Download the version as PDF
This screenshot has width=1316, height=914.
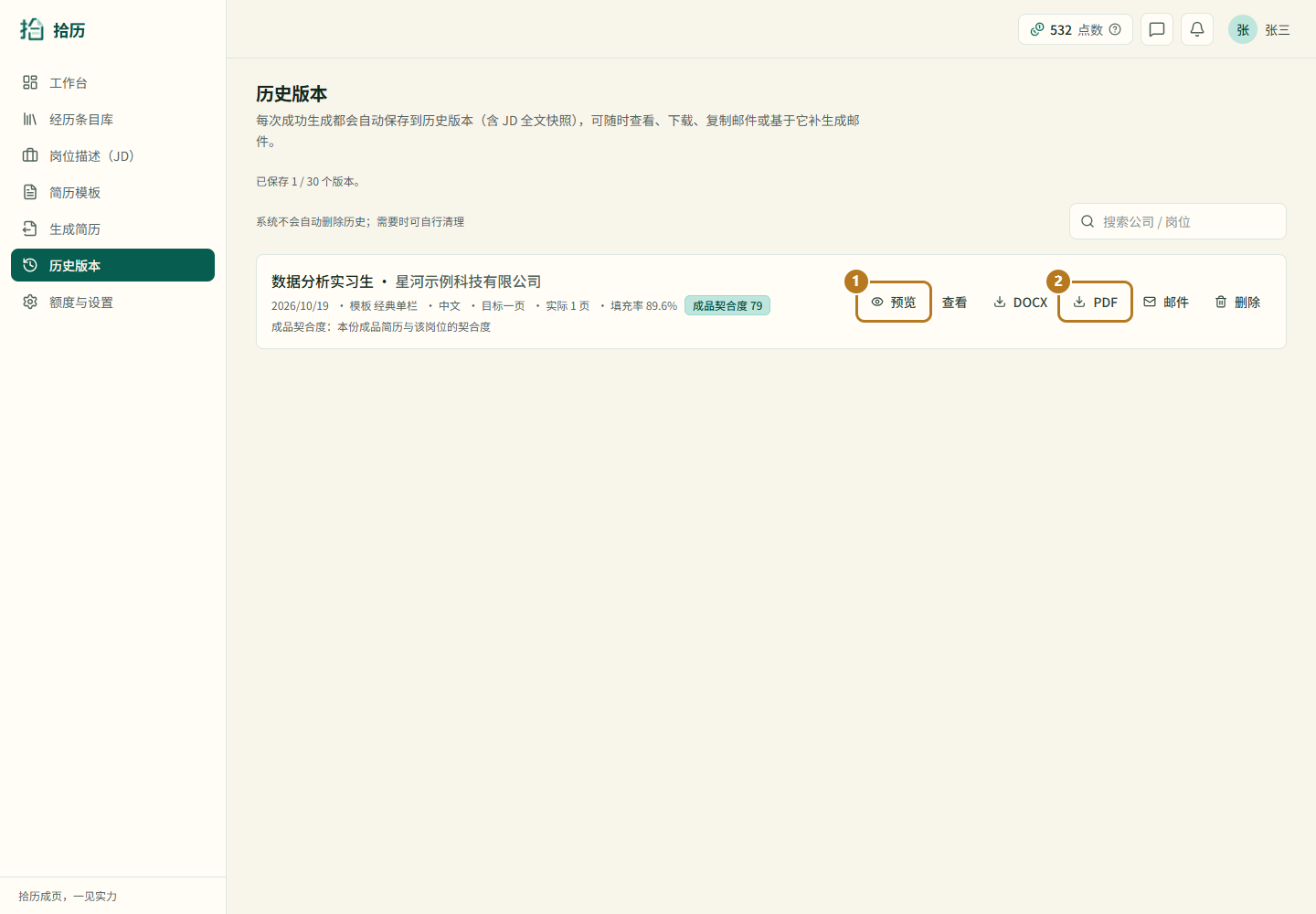pos(1095,302)
